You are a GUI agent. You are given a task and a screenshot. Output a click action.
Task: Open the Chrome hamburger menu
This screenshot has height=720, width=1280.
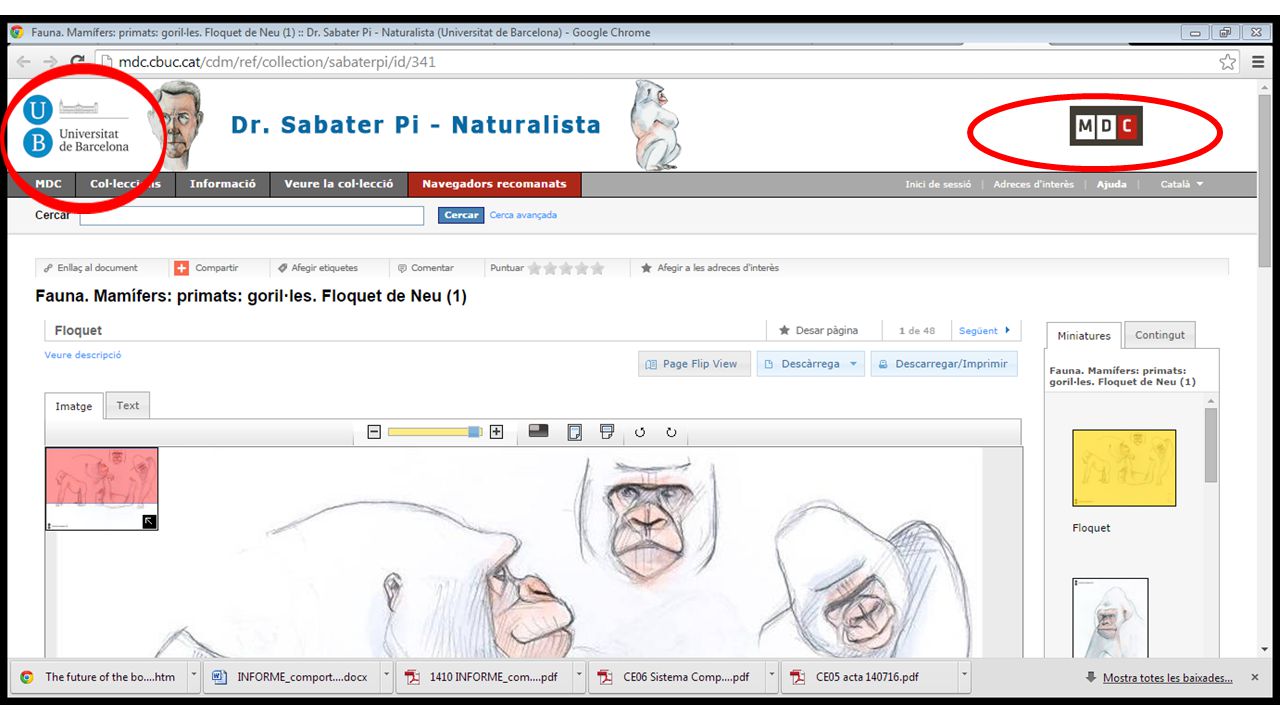click(x=1258, y=62)
